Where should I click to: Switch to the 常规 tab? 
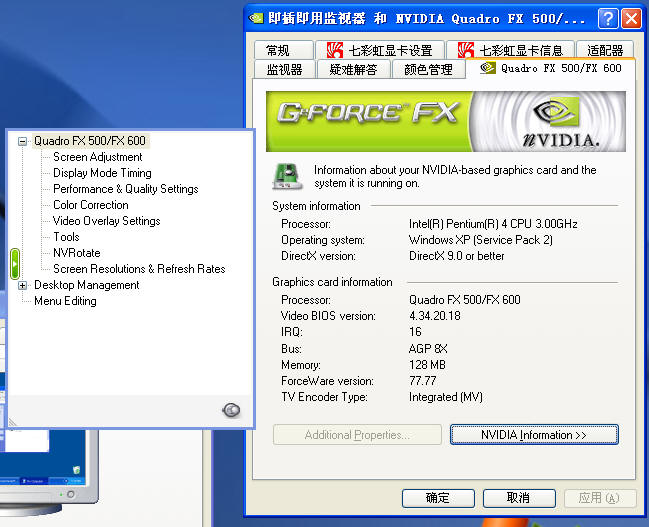[284, 50]
